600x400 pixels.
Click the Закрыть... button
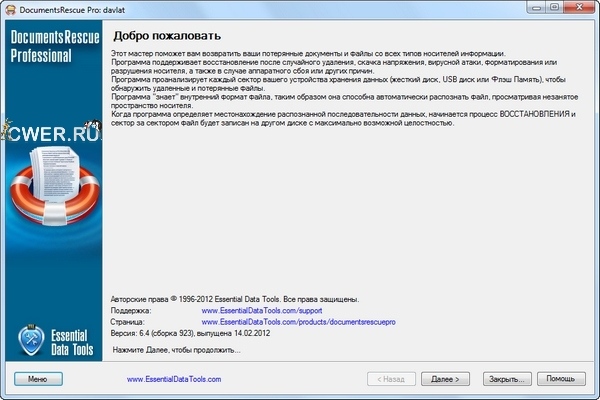tap(504, 379)
